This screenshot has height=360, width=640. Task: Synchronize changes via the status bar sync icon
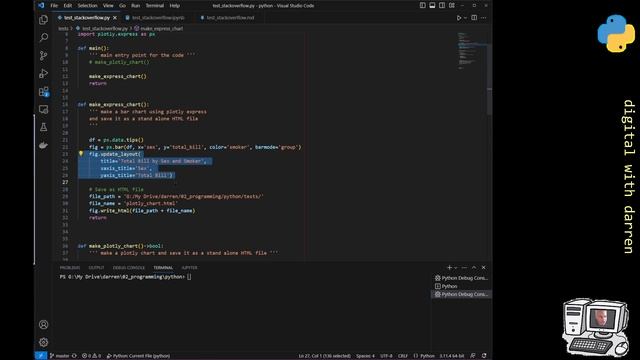(74, 356)
